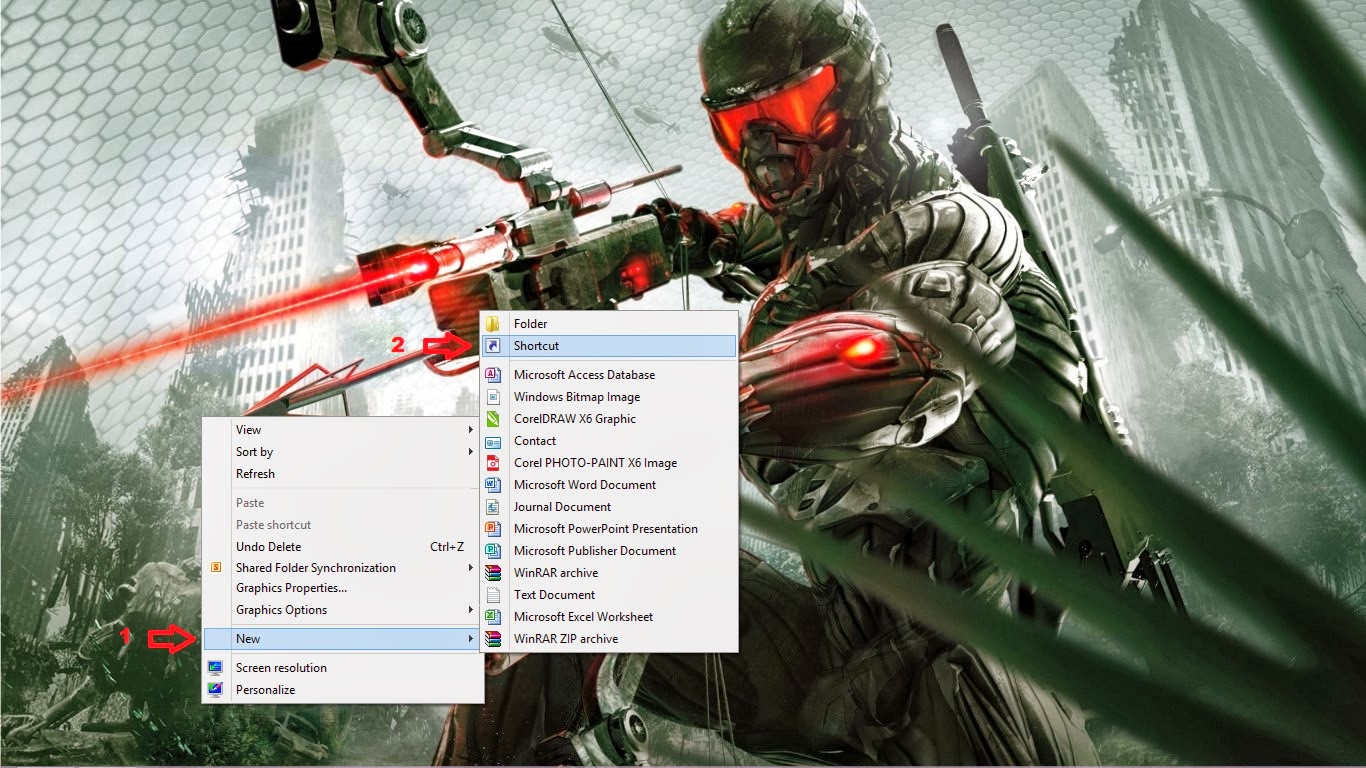Click the Microsoft PowerPoint Presentation icon

point(492,529)
